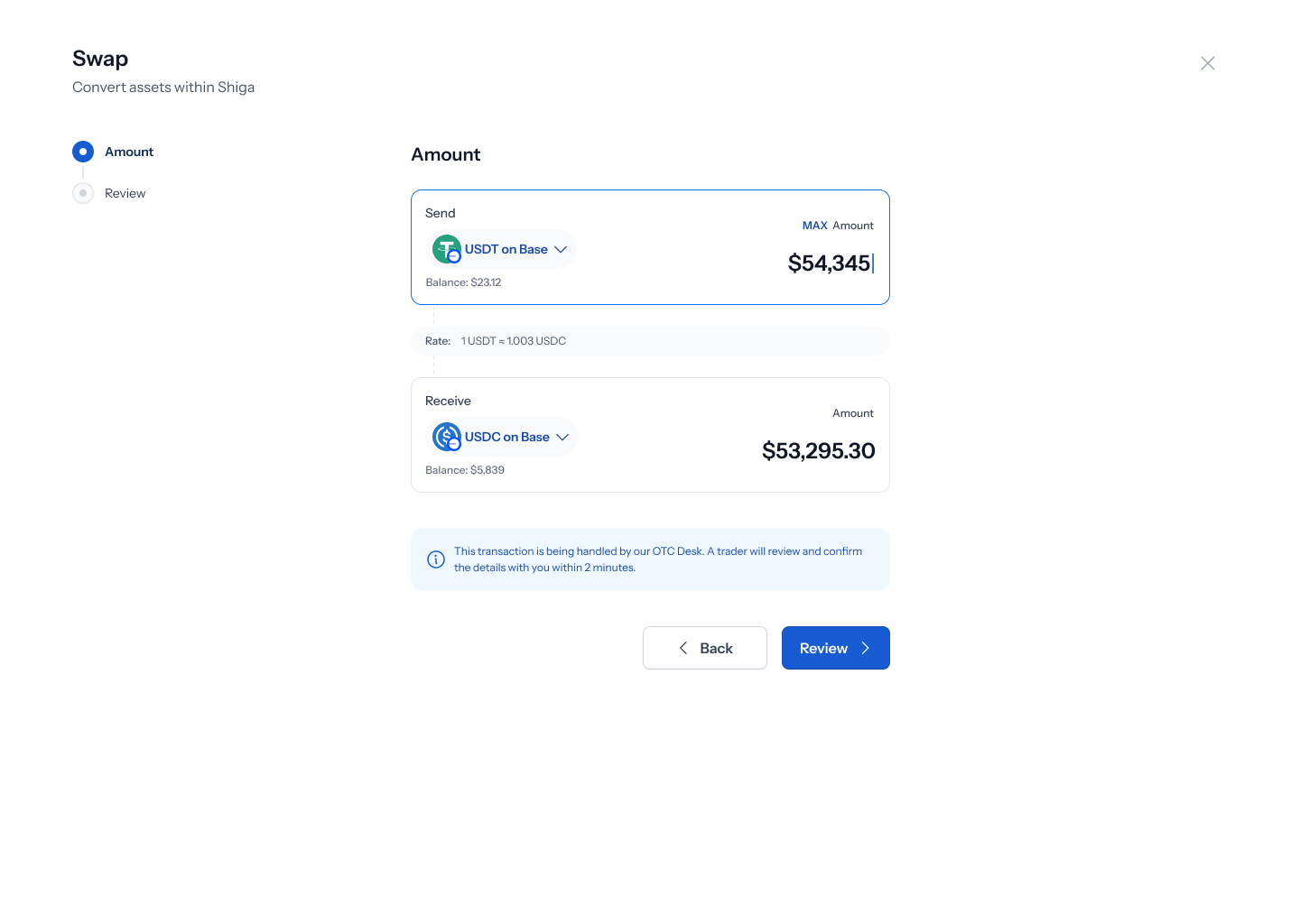
Task: Open the USDC on Base dropdown
Action: pyautogui.click(x=502, y=437)
